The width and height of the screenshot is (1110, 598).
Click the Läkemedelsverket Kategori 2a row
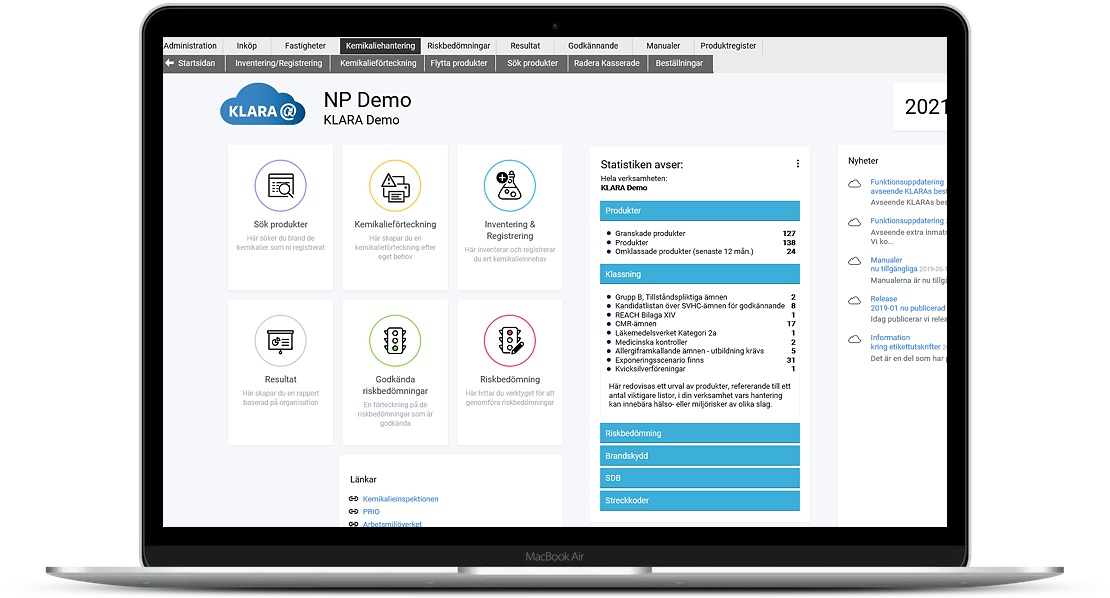point(701,333)
